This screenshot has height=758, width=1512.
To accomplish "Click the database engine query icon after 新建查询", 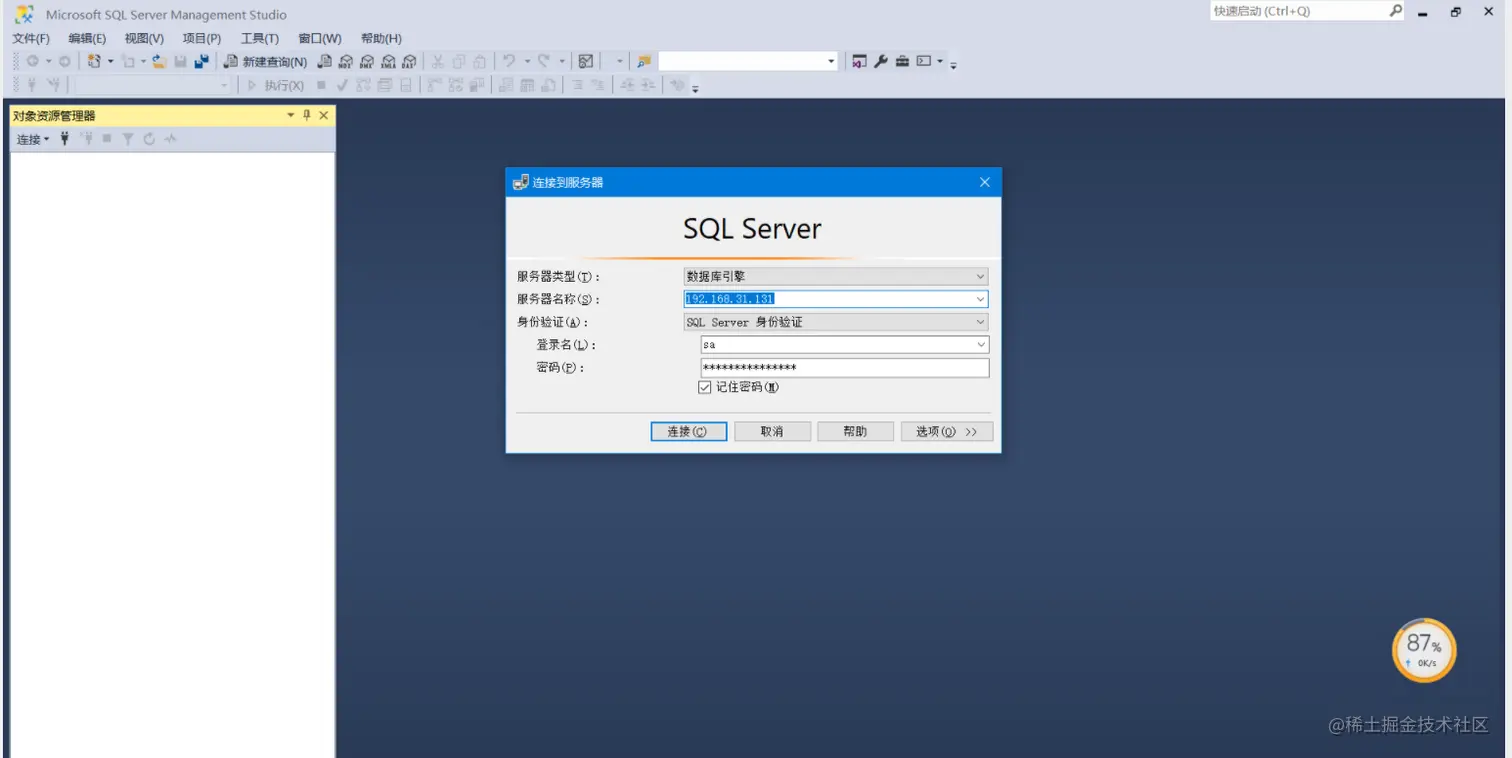I will tap(325, 62).
